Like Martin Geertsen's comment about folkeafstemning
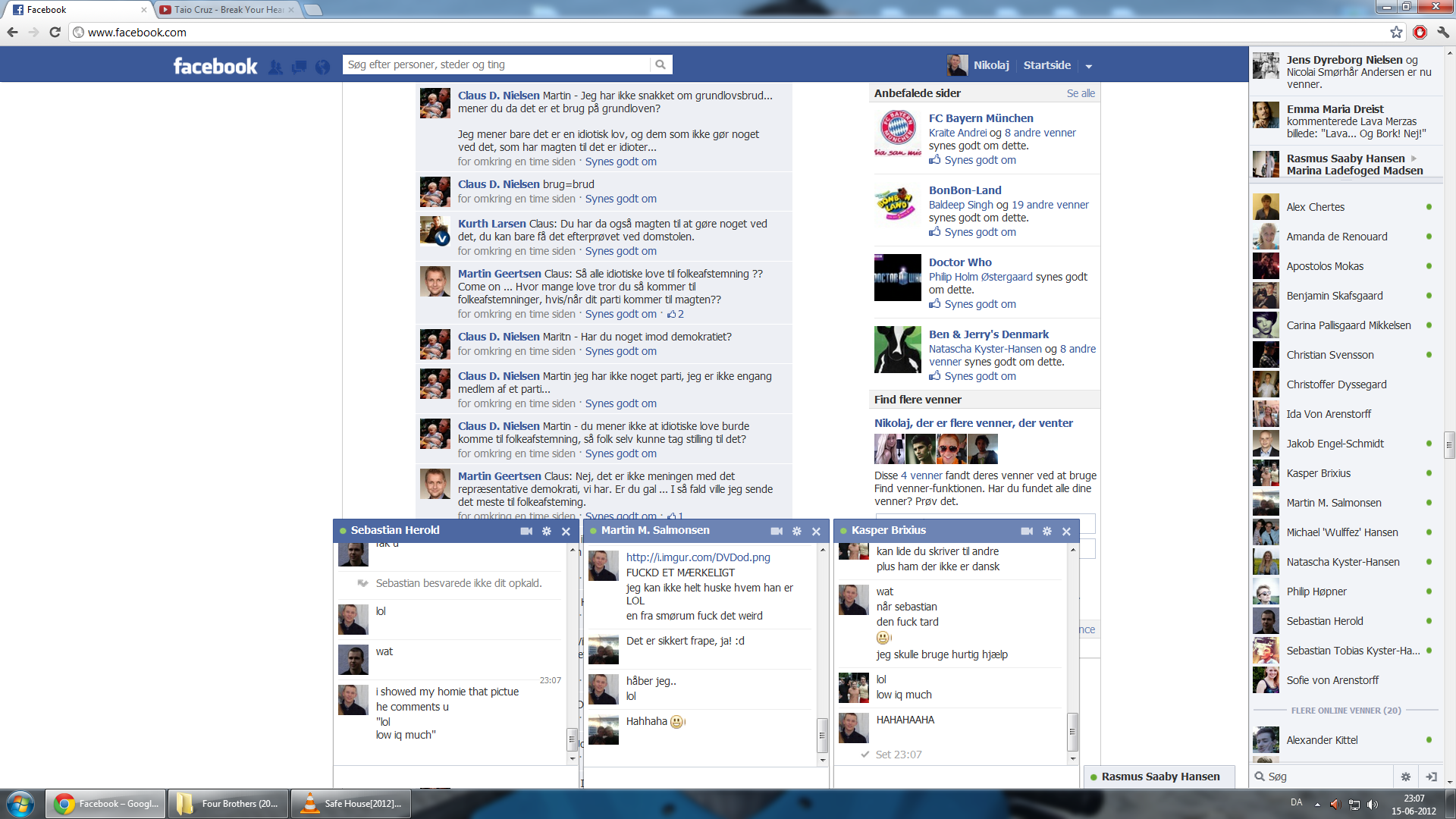Screen dimensions: 1456x819 point(620,314)
